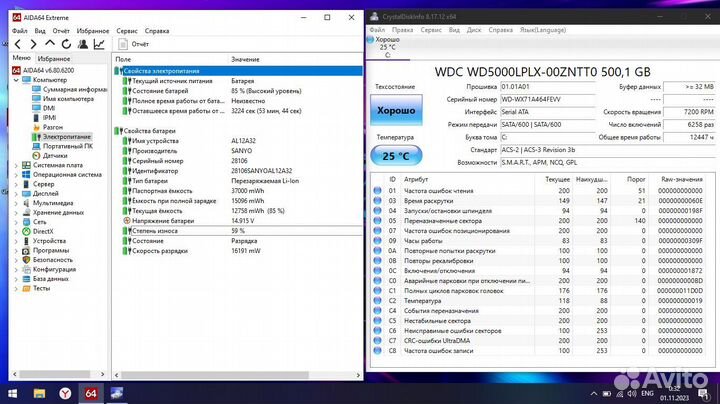Refresh the AIDA64 page
Viewport: 720px width, 404px height.
(66, 44)
